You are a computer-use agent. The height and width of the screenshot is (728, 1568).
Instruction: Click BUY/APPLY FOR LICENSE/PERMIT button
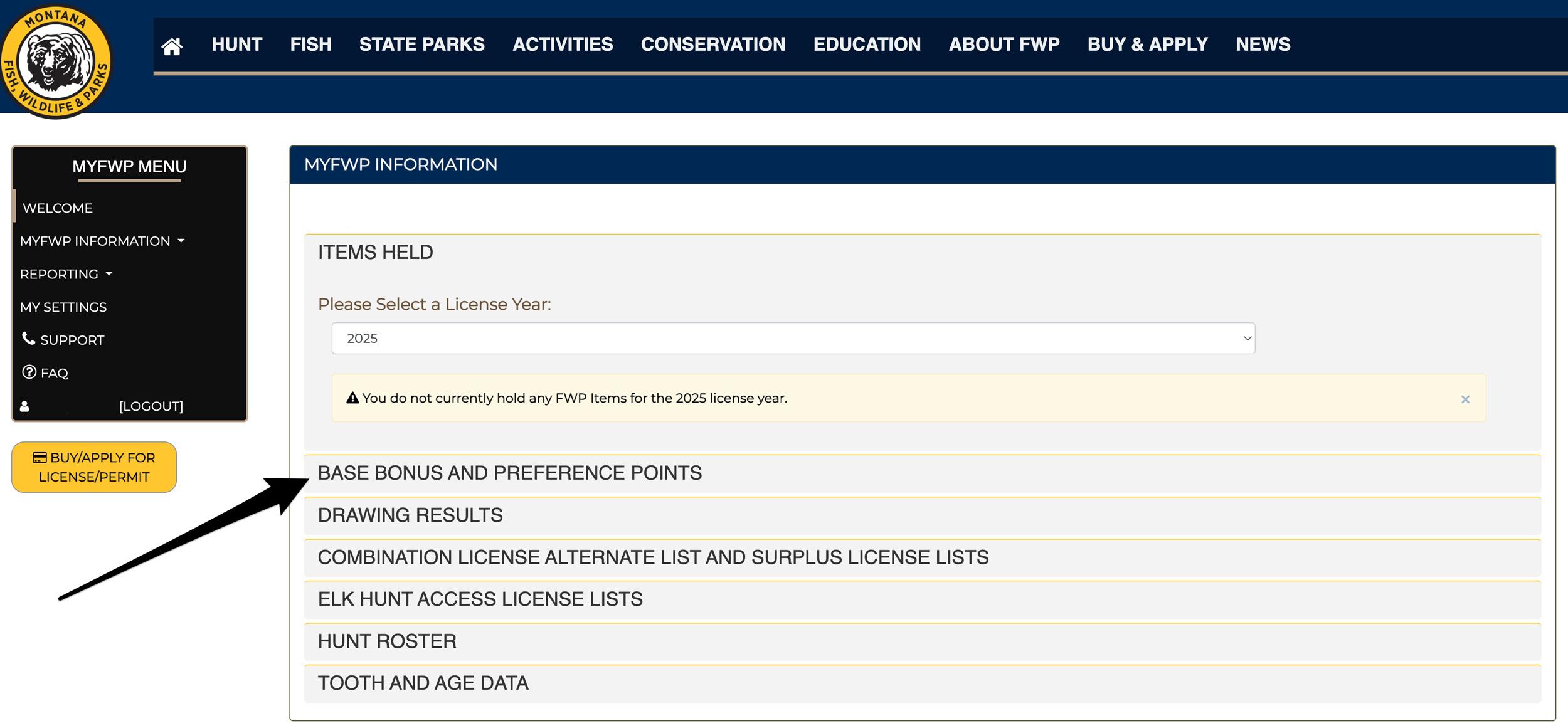tap(94, 467)
